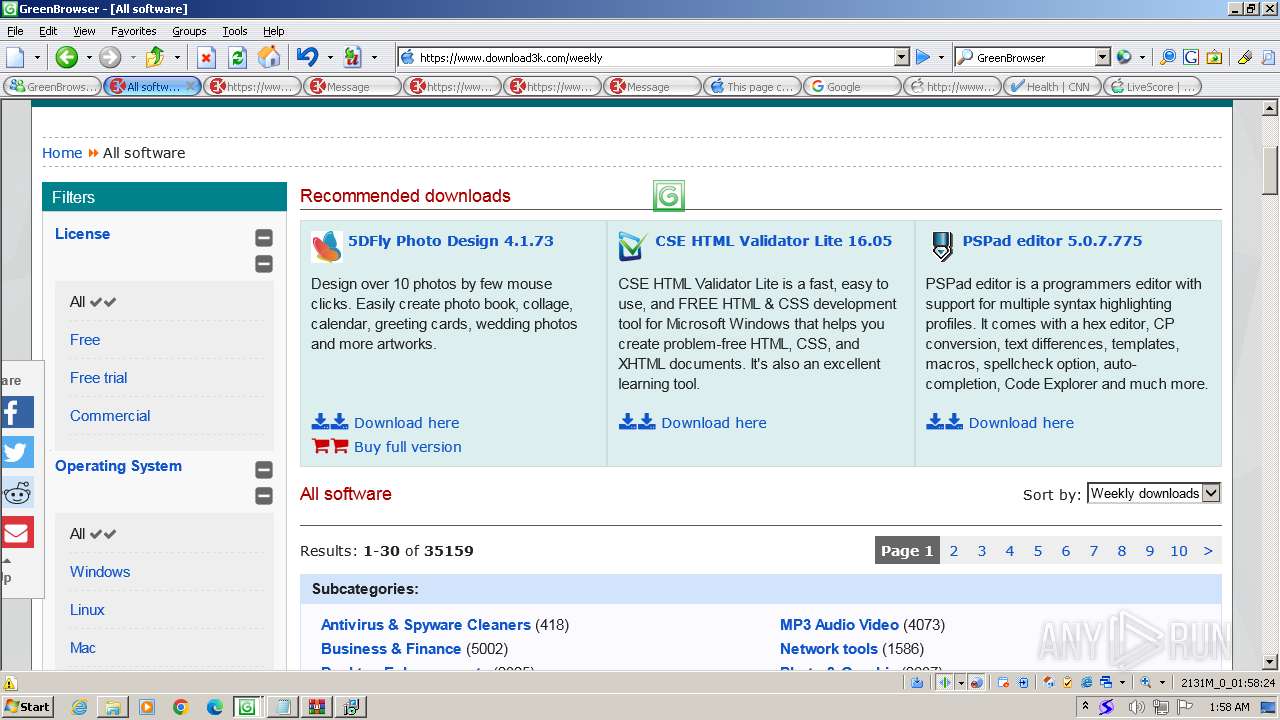Go to the Home page icon

point(269,57)
